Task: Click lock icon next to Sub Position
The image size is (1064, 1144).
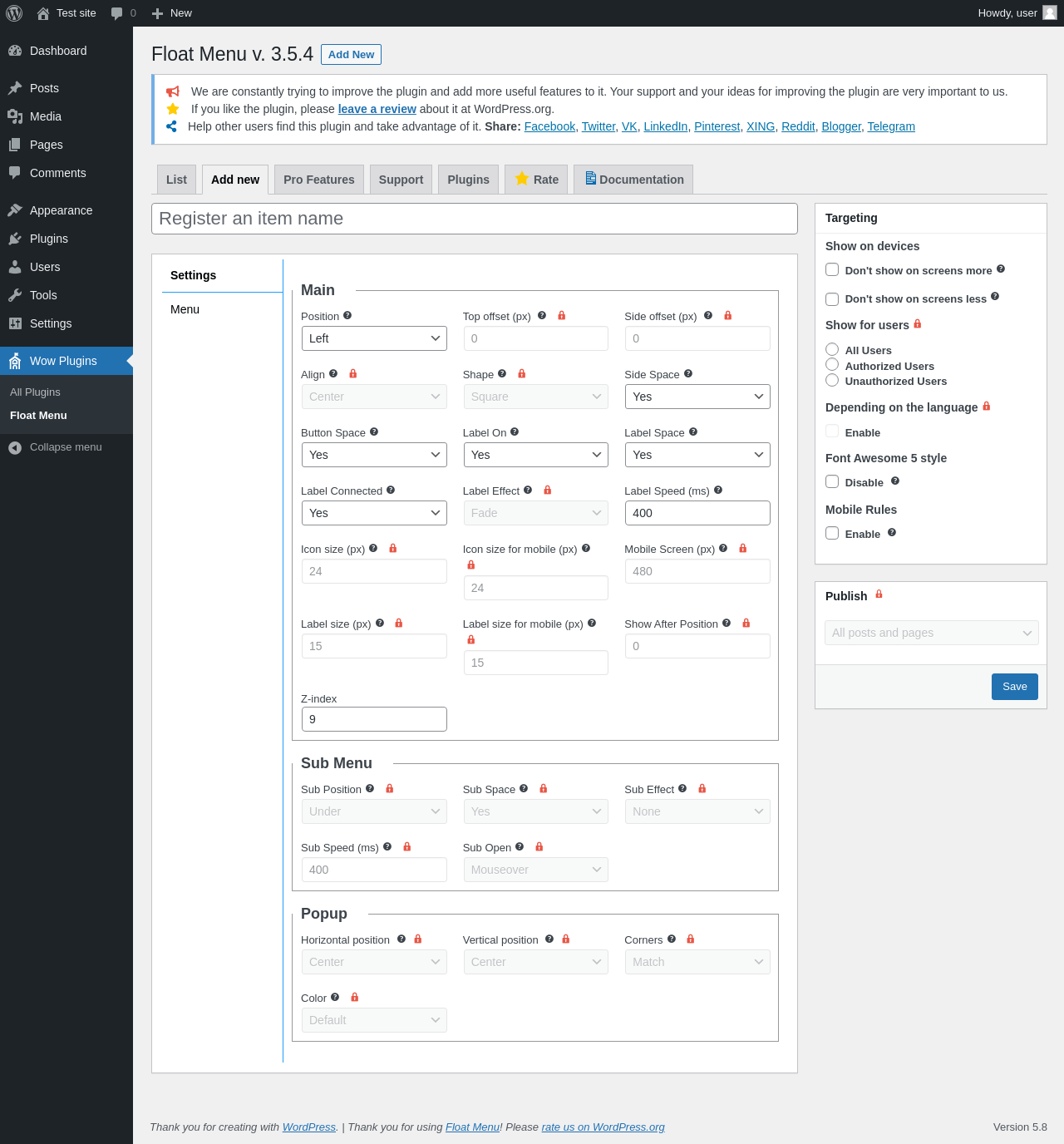Action: point(390,788)
